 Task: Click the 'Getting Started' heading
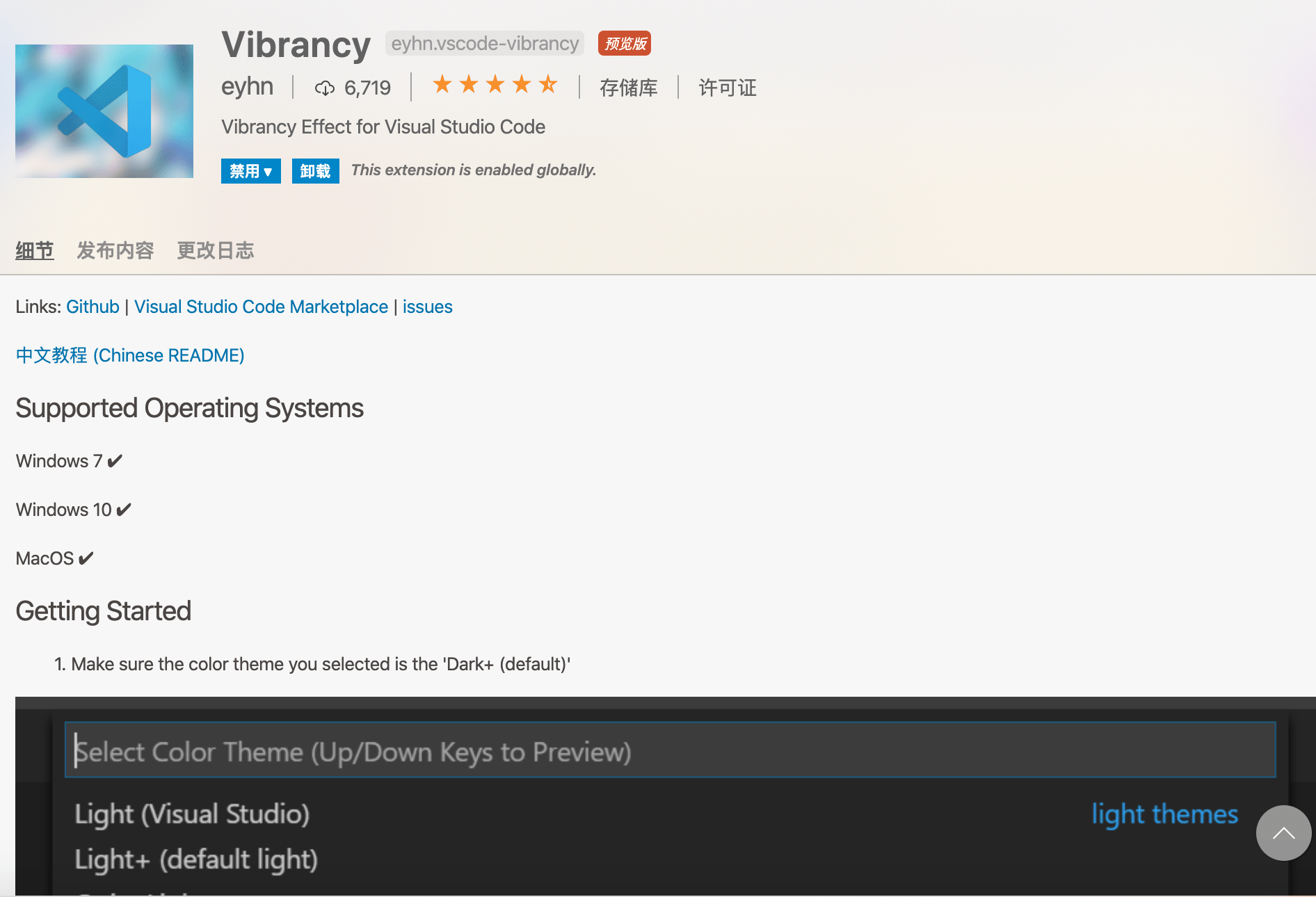[103, 611]
